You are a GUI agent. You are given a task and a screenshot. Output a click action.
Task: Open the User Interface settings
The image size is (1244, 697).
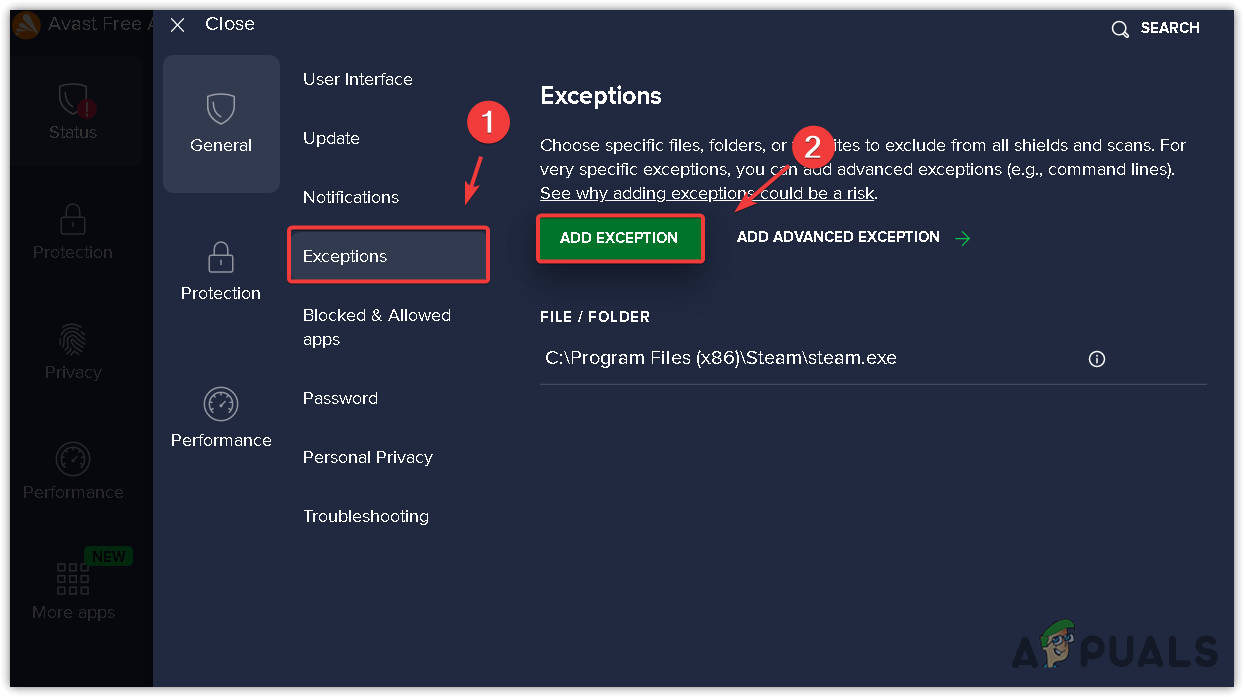pos(358,79)
